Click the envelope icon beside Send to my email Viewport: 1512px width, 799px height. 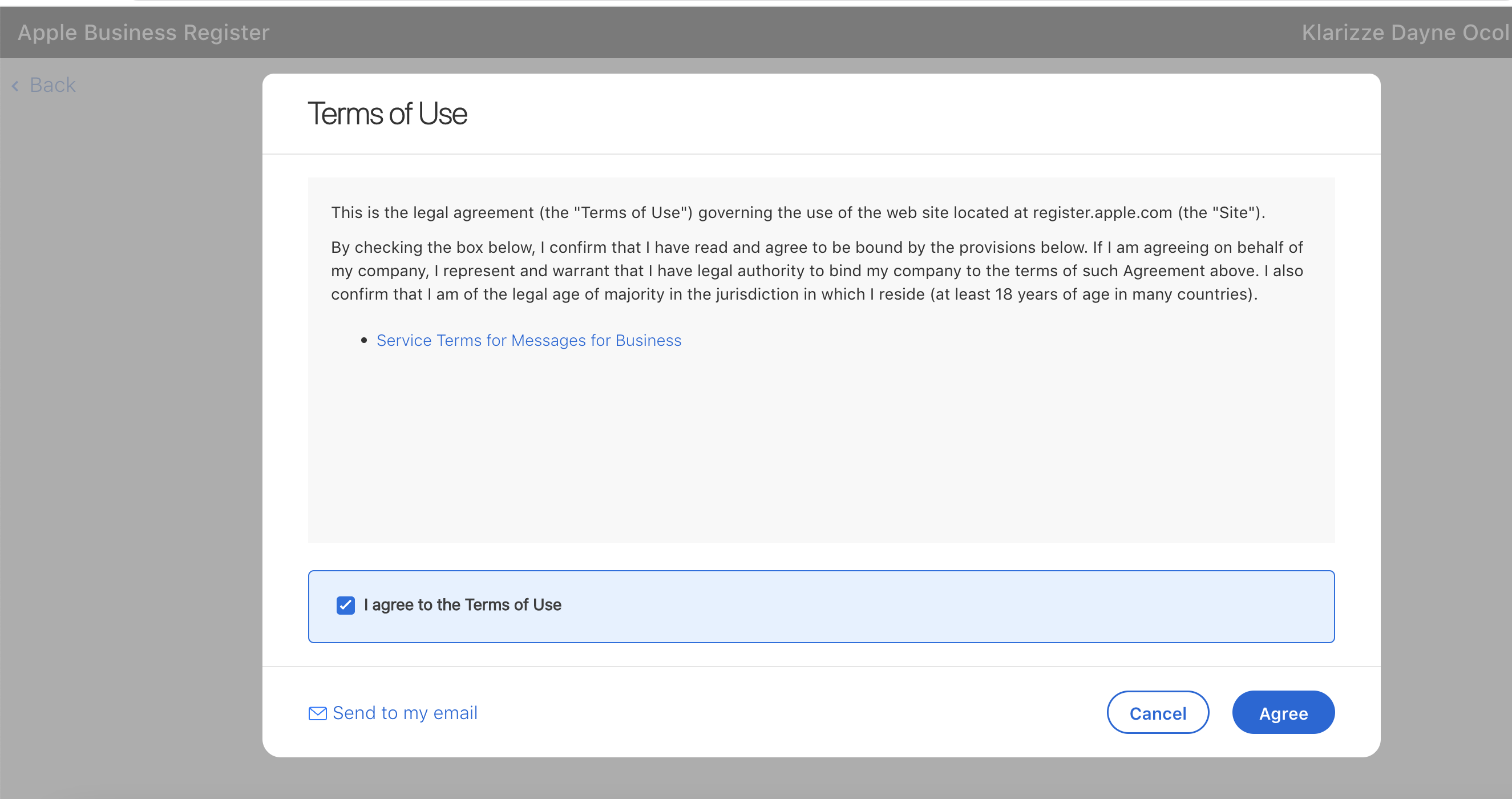click(318, 713)
